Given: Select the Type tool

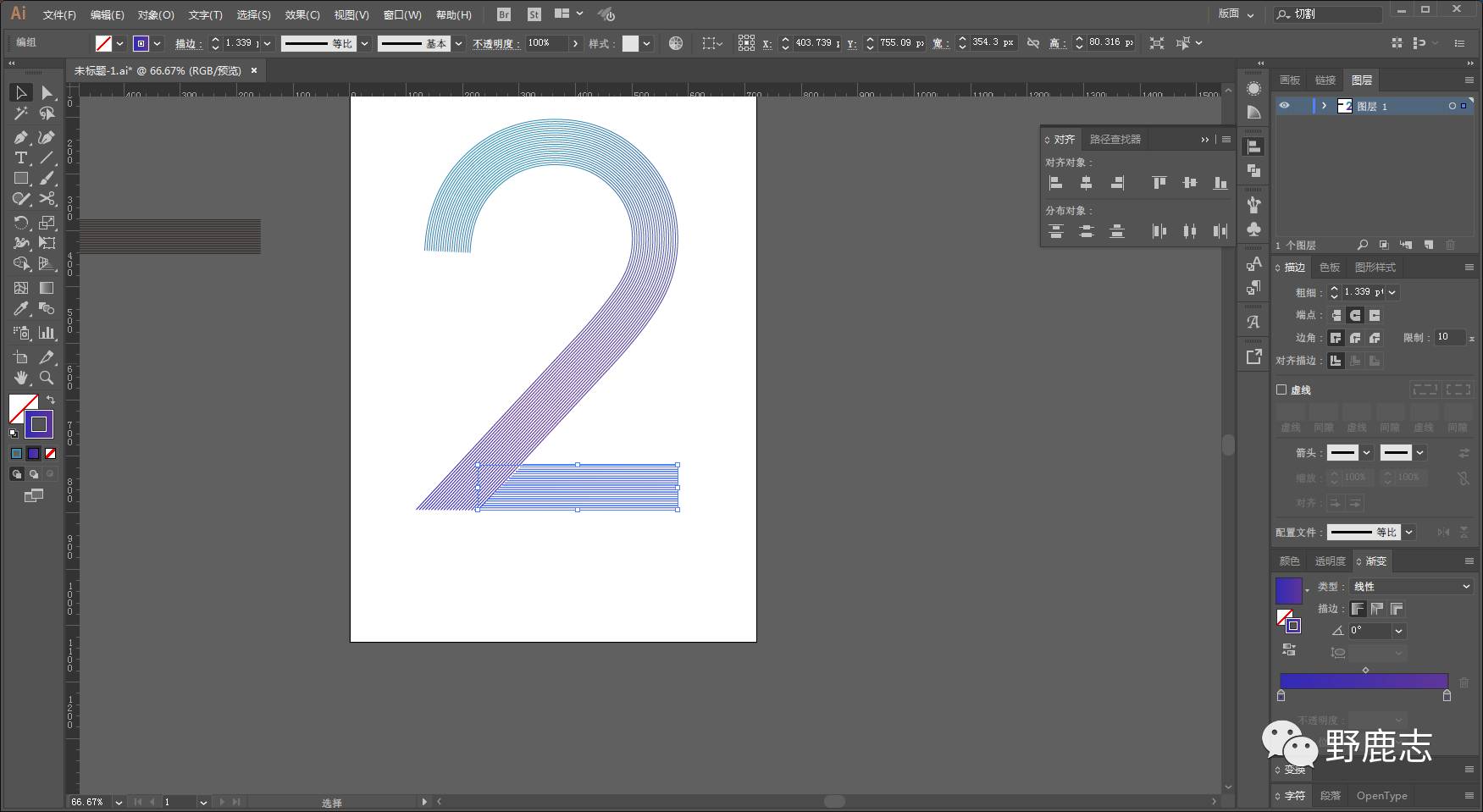Looking at the screenshot, I should (x=20, y=158).
